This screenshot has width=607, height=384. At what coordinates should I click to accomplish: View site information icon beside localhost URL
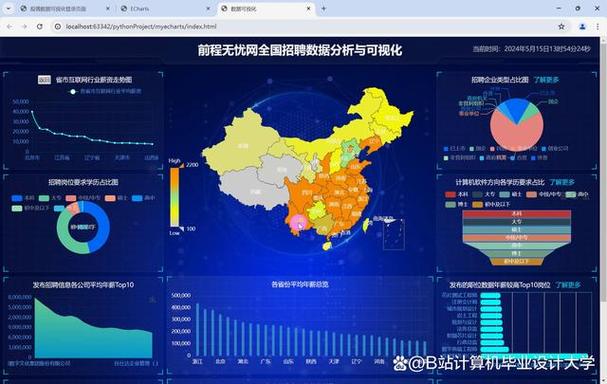(58, 26)
